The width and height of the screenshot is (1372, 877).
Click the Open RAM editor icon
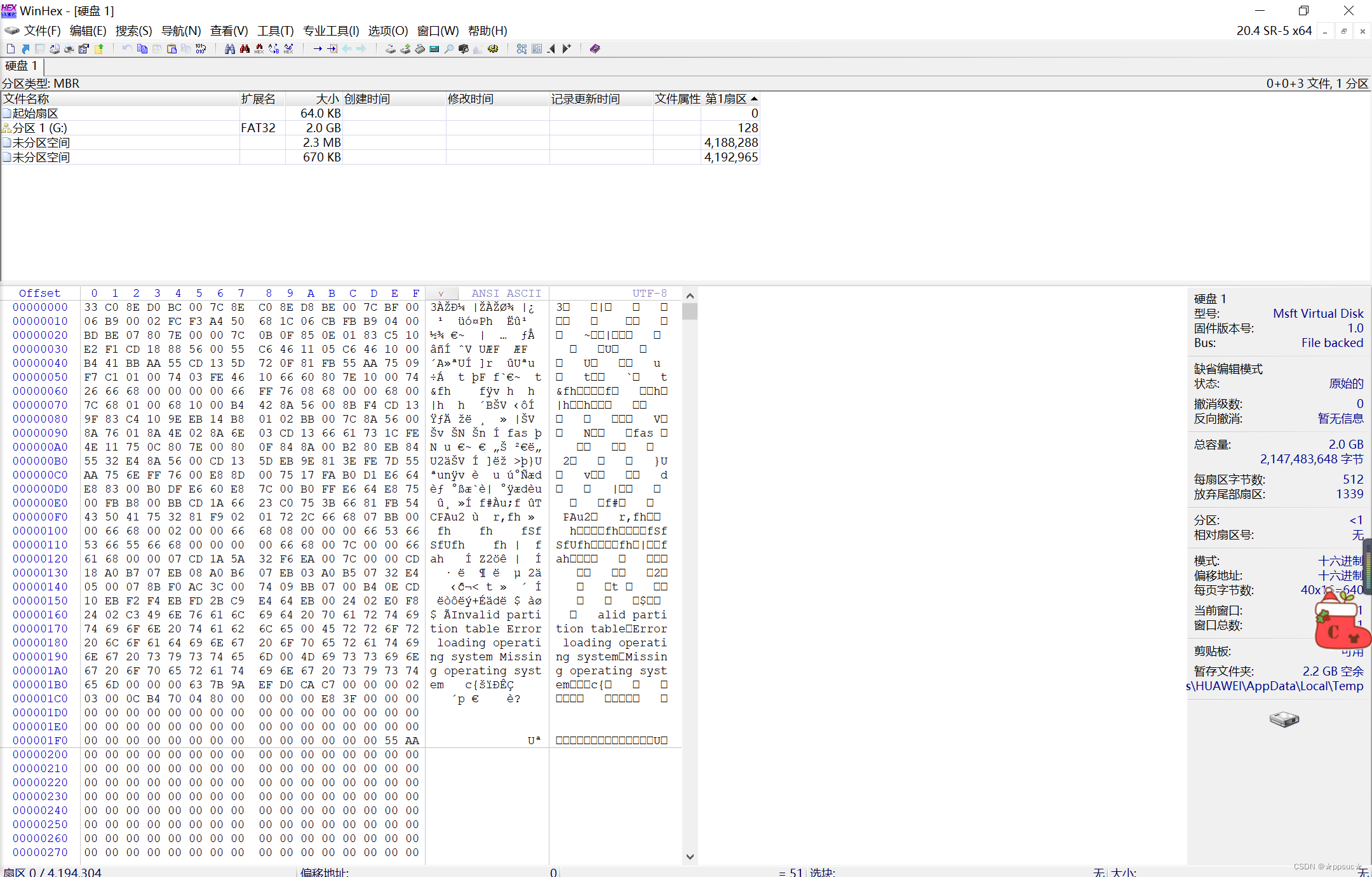420,49
